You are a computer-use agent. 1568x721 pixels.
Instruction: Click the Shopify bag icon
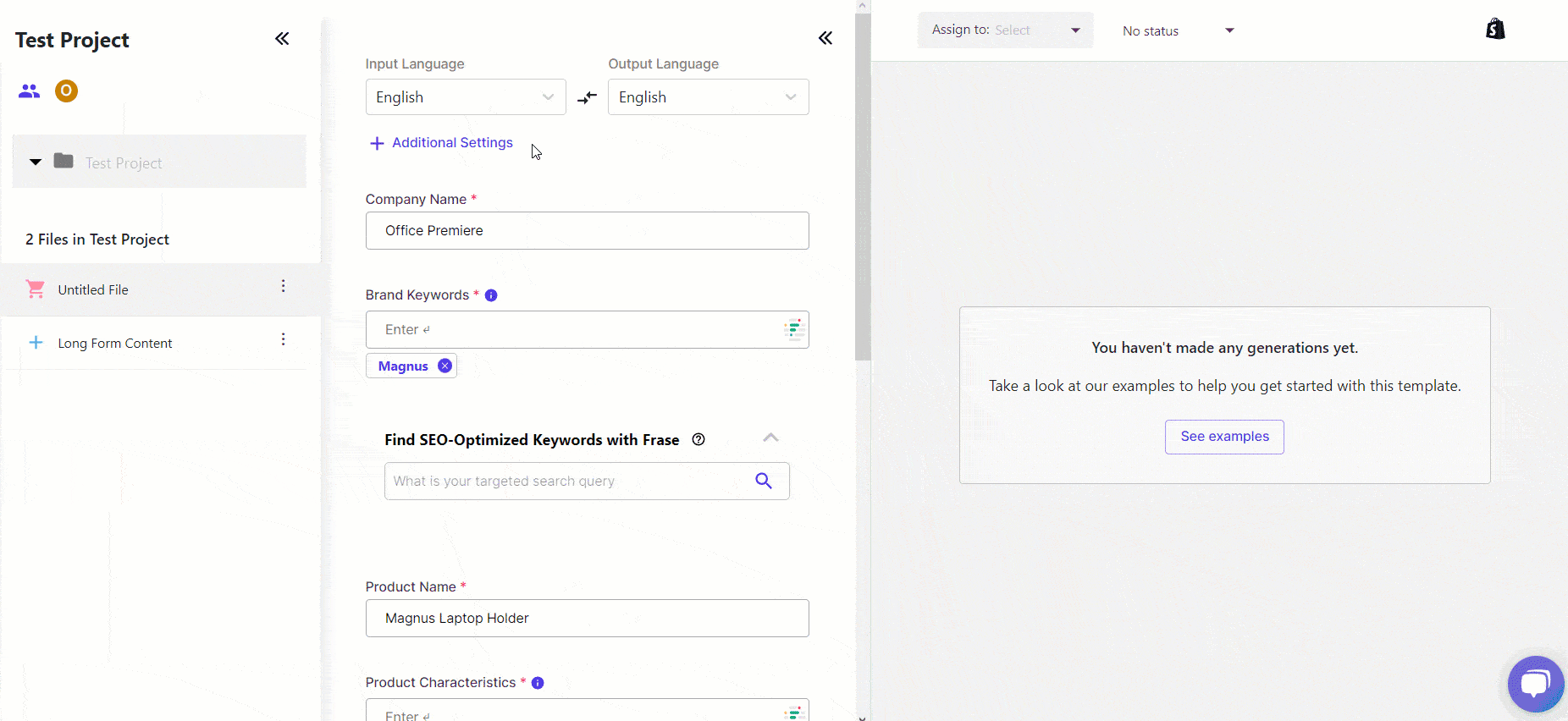pos(1495,30)
